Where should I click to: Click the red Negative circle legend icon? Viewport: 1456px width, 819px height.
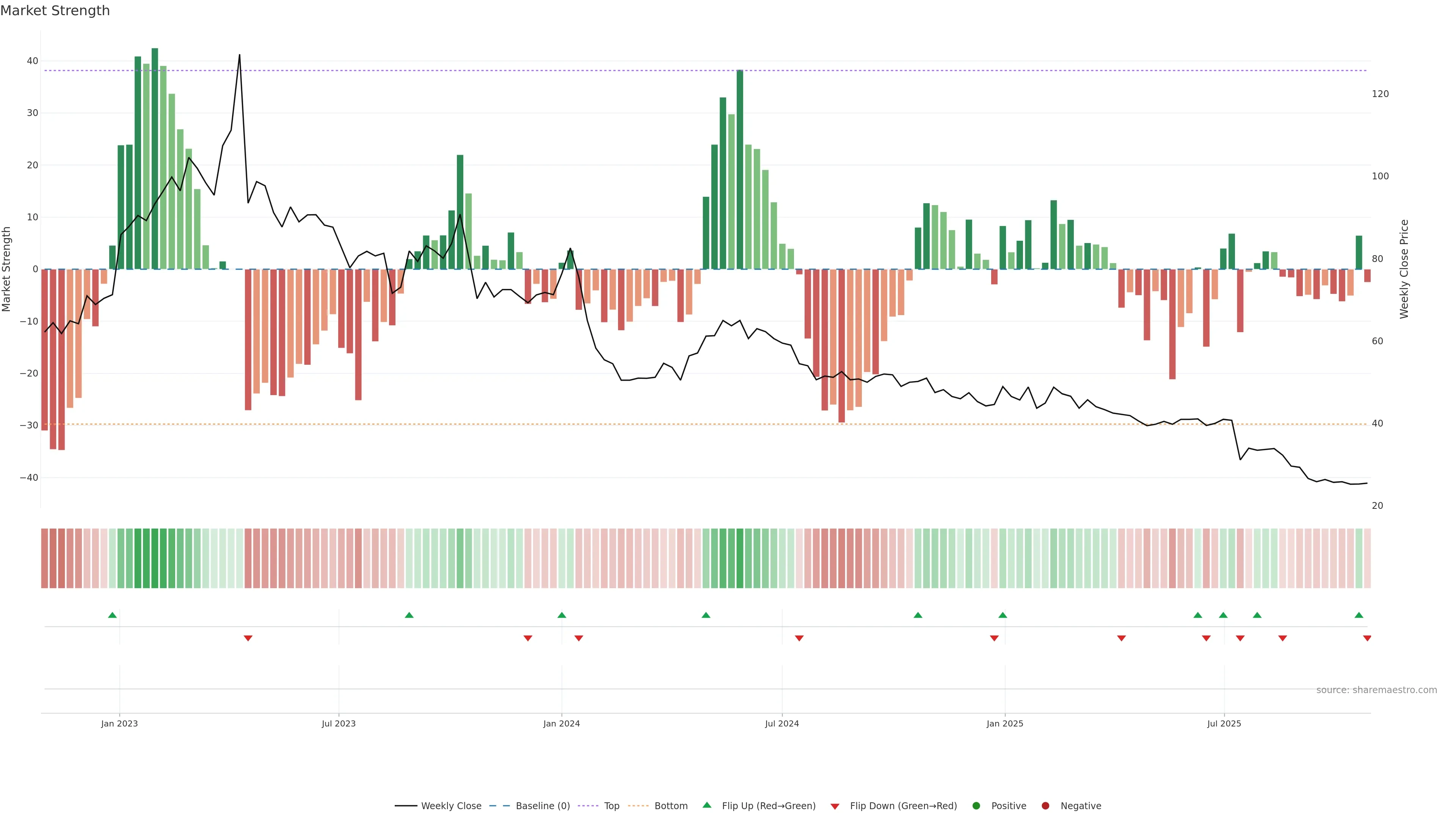[x=1045, y=806]
